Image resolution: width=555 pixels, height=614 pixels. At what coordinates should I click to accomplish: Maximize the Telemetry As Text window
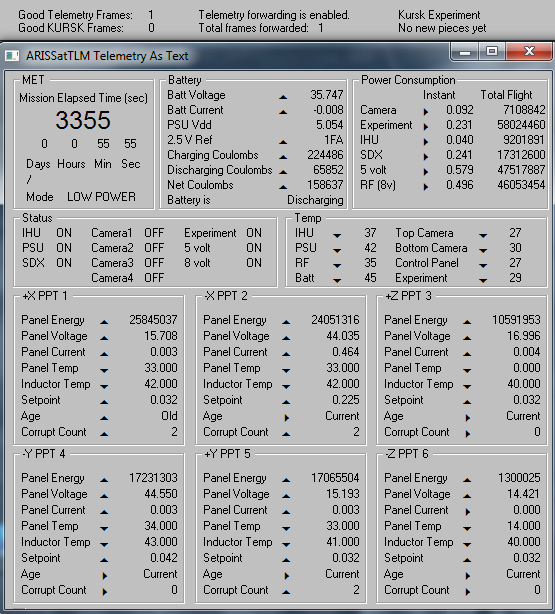pyautogui.click(x=492, y=51)
